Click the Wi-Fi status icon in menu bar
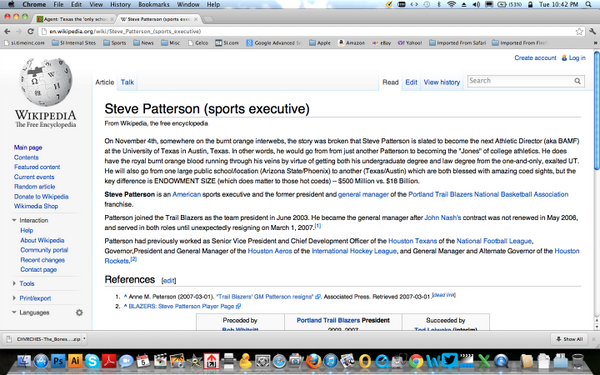Screen dimensions: 600x375 tap(452, 5)
